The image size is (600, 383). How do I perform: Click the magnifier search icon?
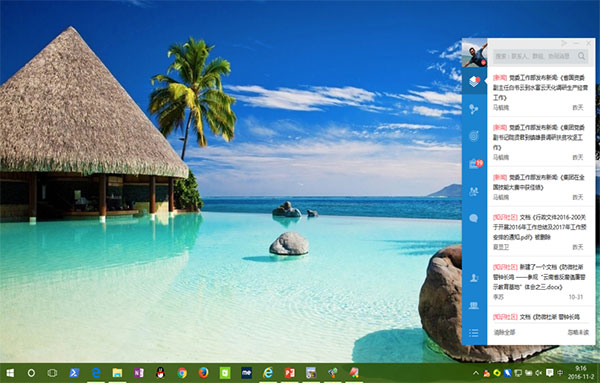582,56
